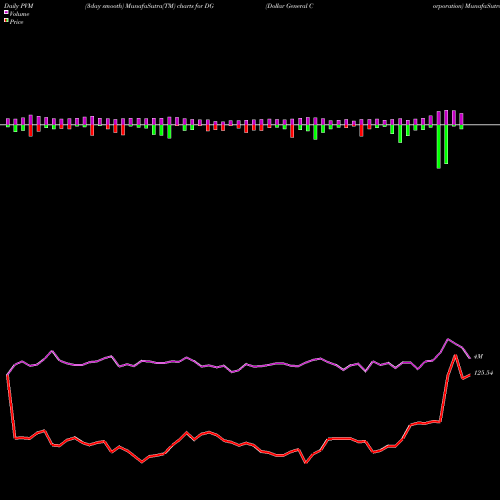Image resolution: width=500 pixels, height=500 pixels.
Task: Click the peak of the magenta volume line
Action: coord(448,339)
